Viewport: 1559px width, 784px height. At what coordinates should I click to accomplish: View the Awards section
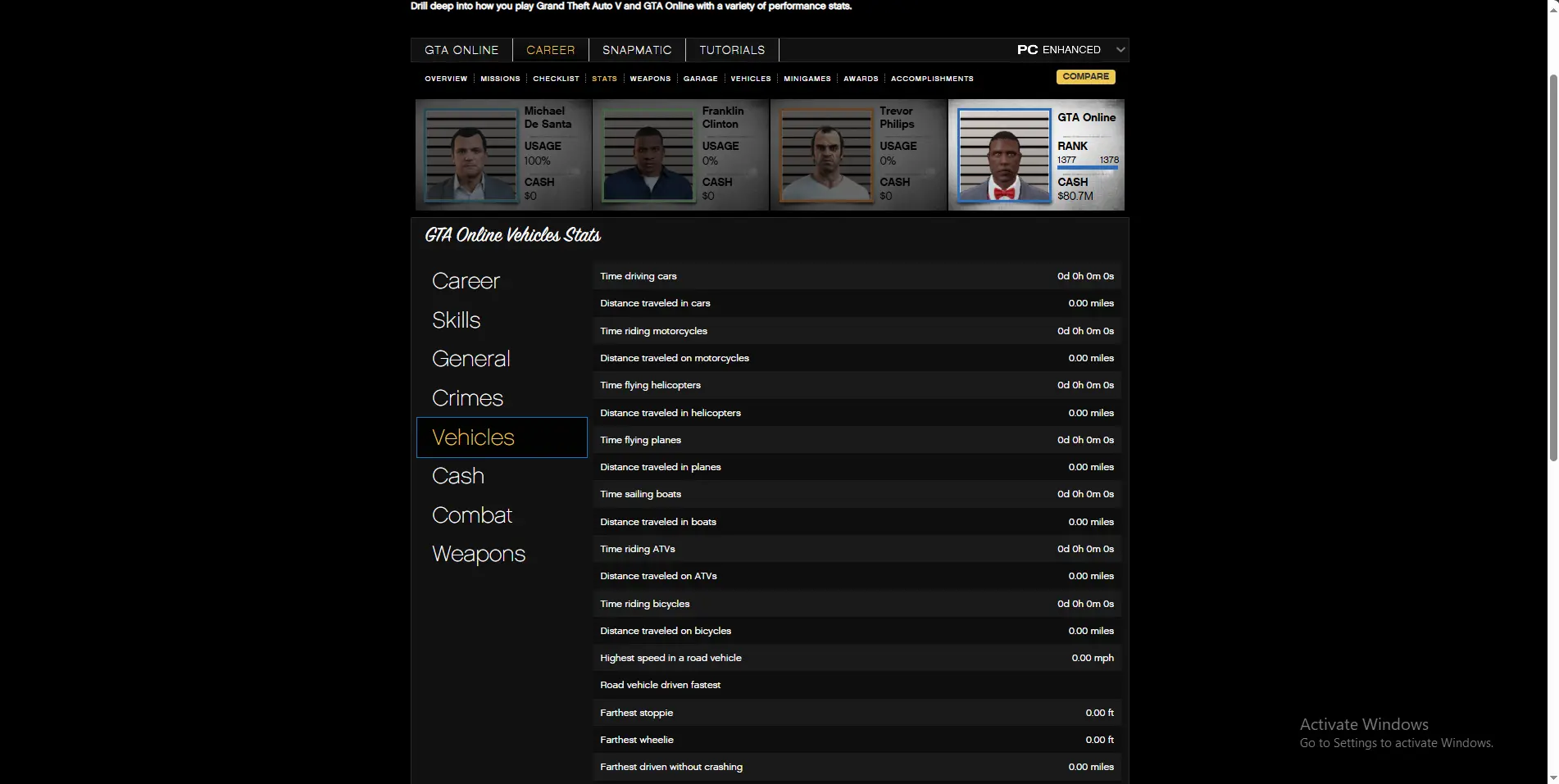[861, 79]
